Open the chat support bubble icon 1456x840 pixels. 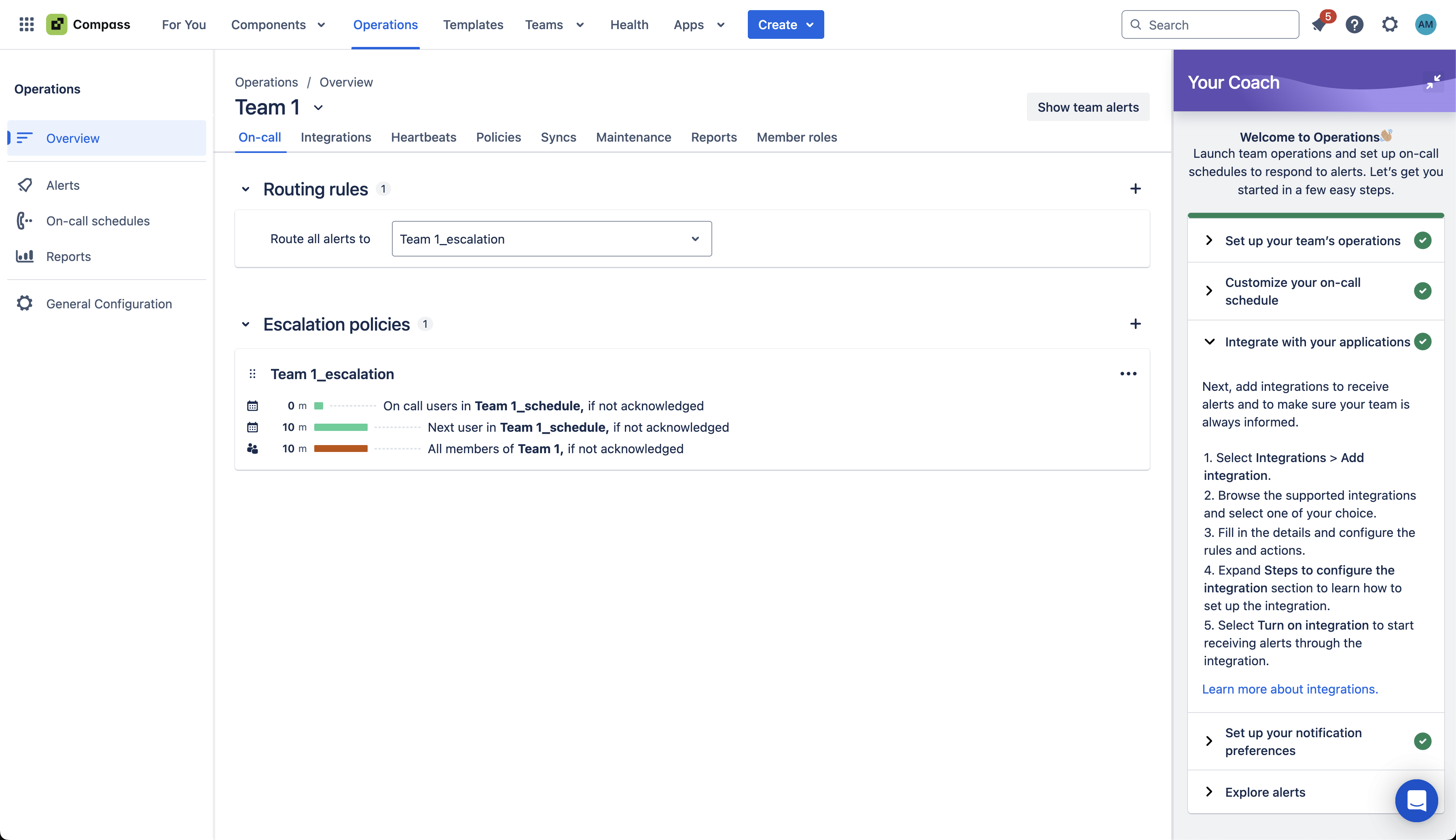[x=1416, y=800]
